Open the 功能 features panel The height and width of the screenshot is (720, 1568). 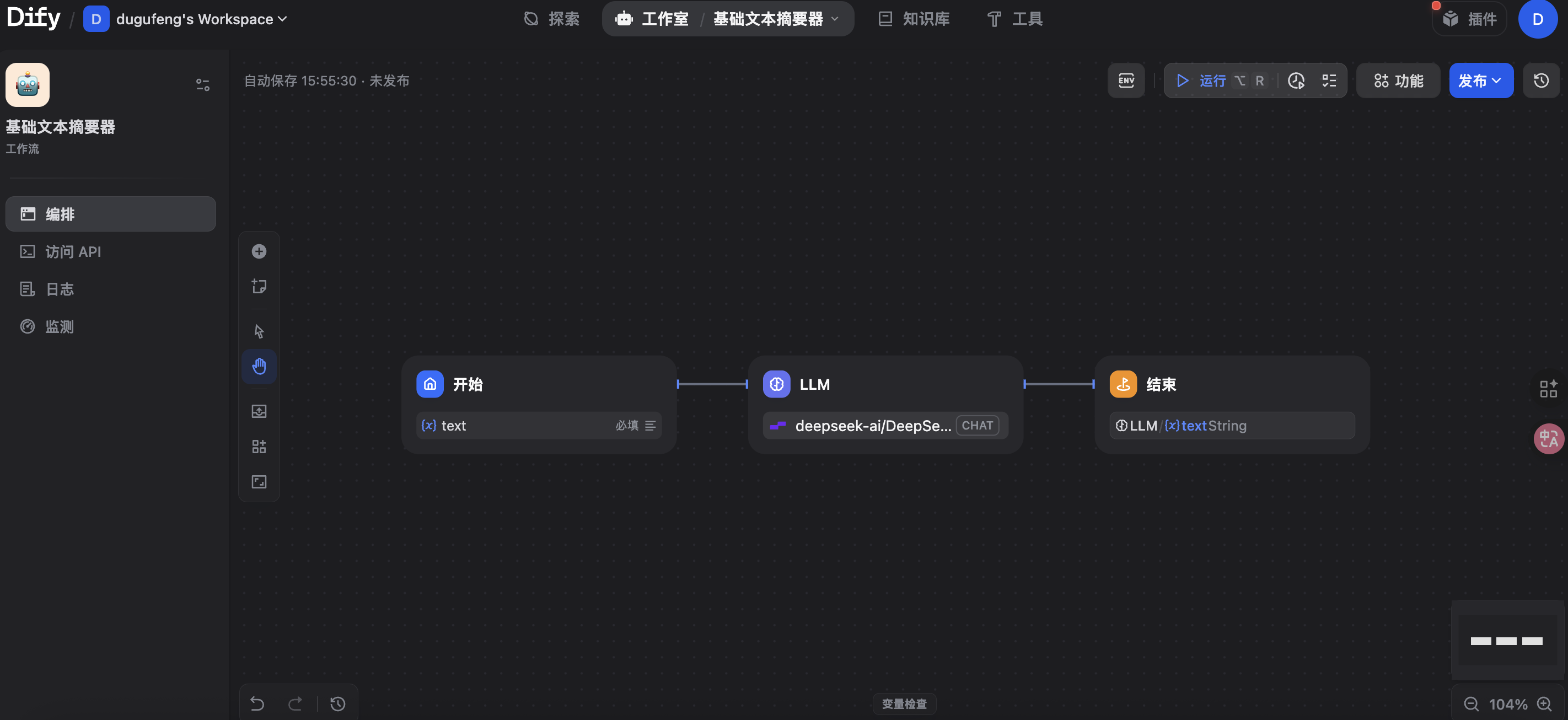(1398, 80)
